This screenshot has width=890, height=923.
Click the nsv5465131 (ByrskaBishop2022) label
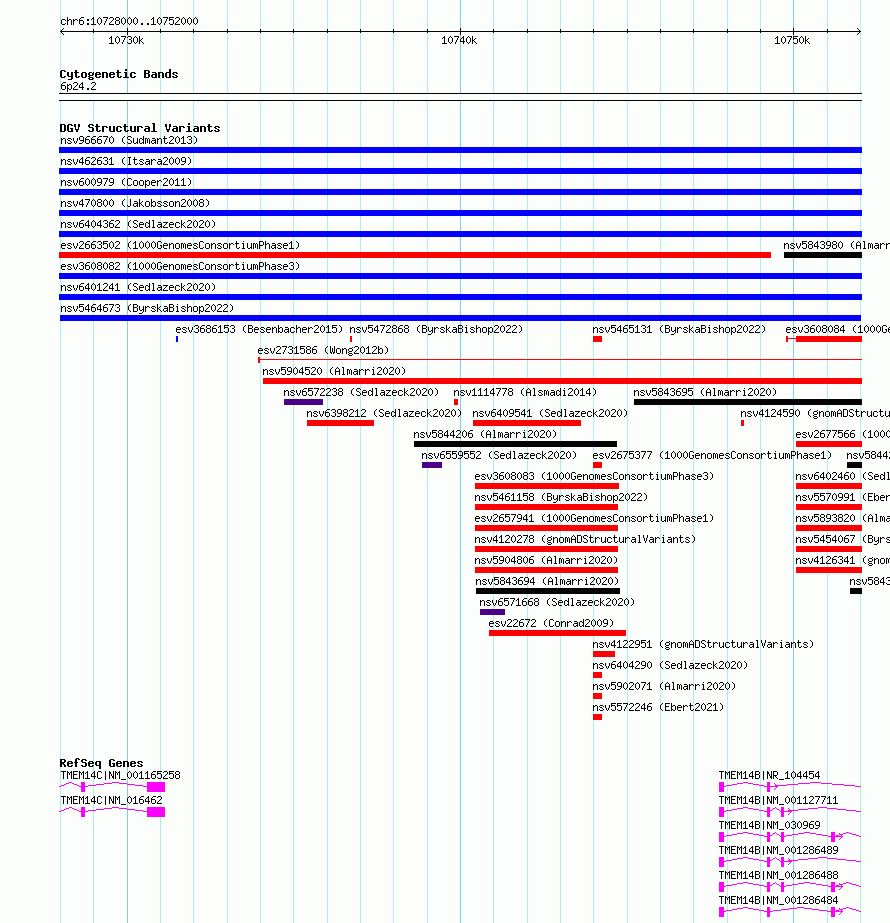[x=679, y=329]
